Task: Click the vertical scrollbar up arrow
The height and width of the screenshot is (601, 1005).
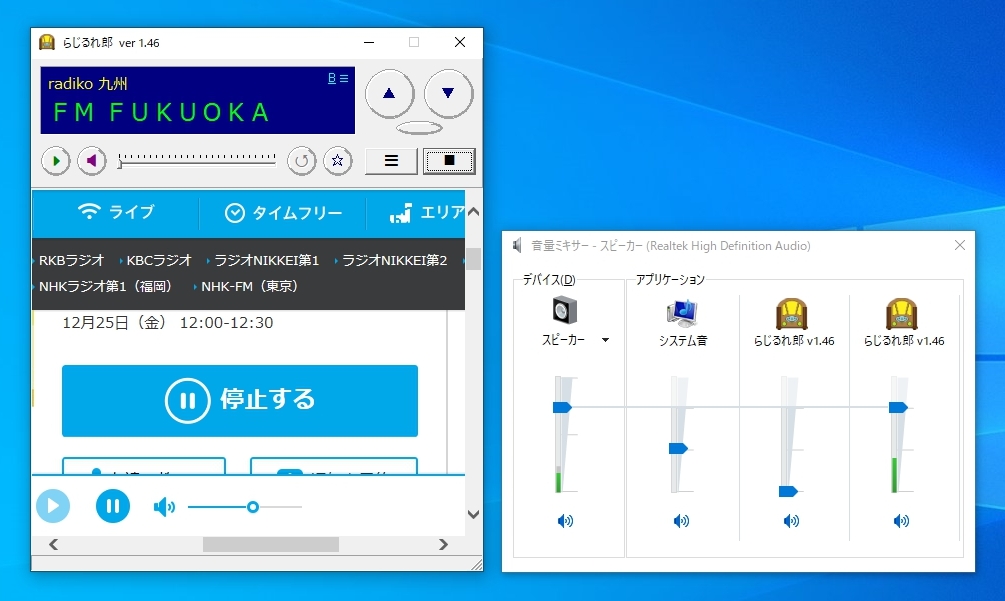Action: [474, 211]
